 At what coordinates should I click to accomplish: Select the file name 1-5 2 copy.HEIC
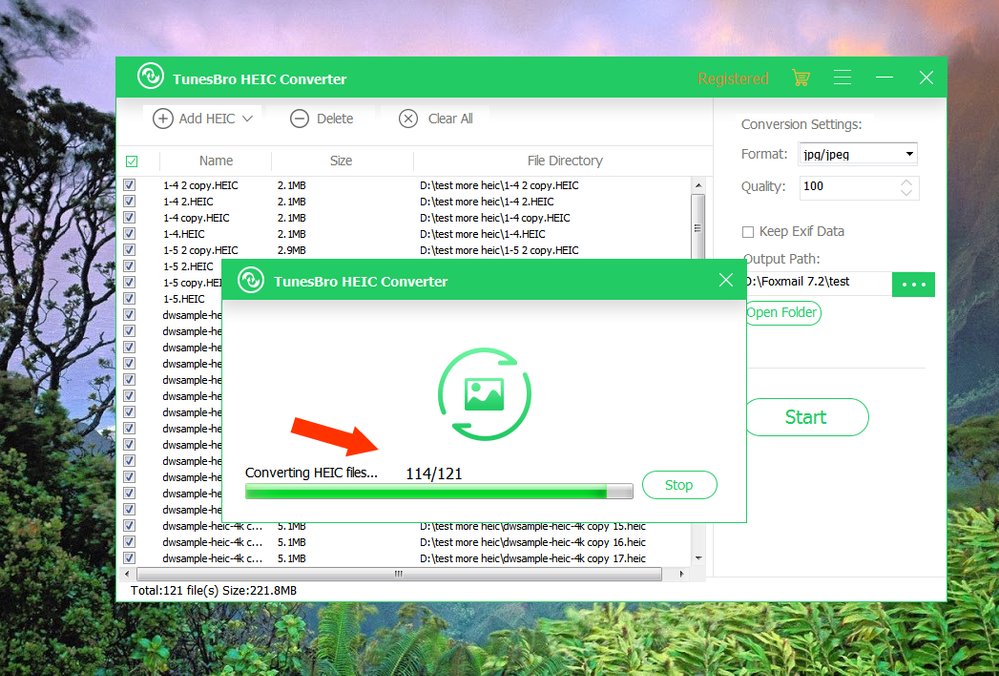point(201,250)
